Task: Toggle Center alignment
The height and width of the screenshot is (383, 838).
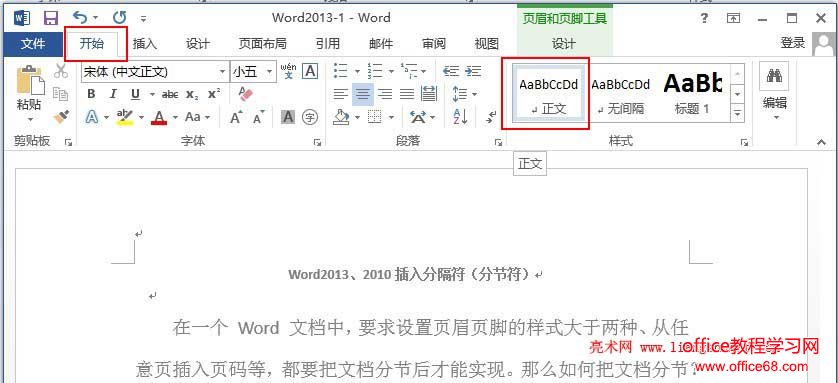Action: click(363, 95)
